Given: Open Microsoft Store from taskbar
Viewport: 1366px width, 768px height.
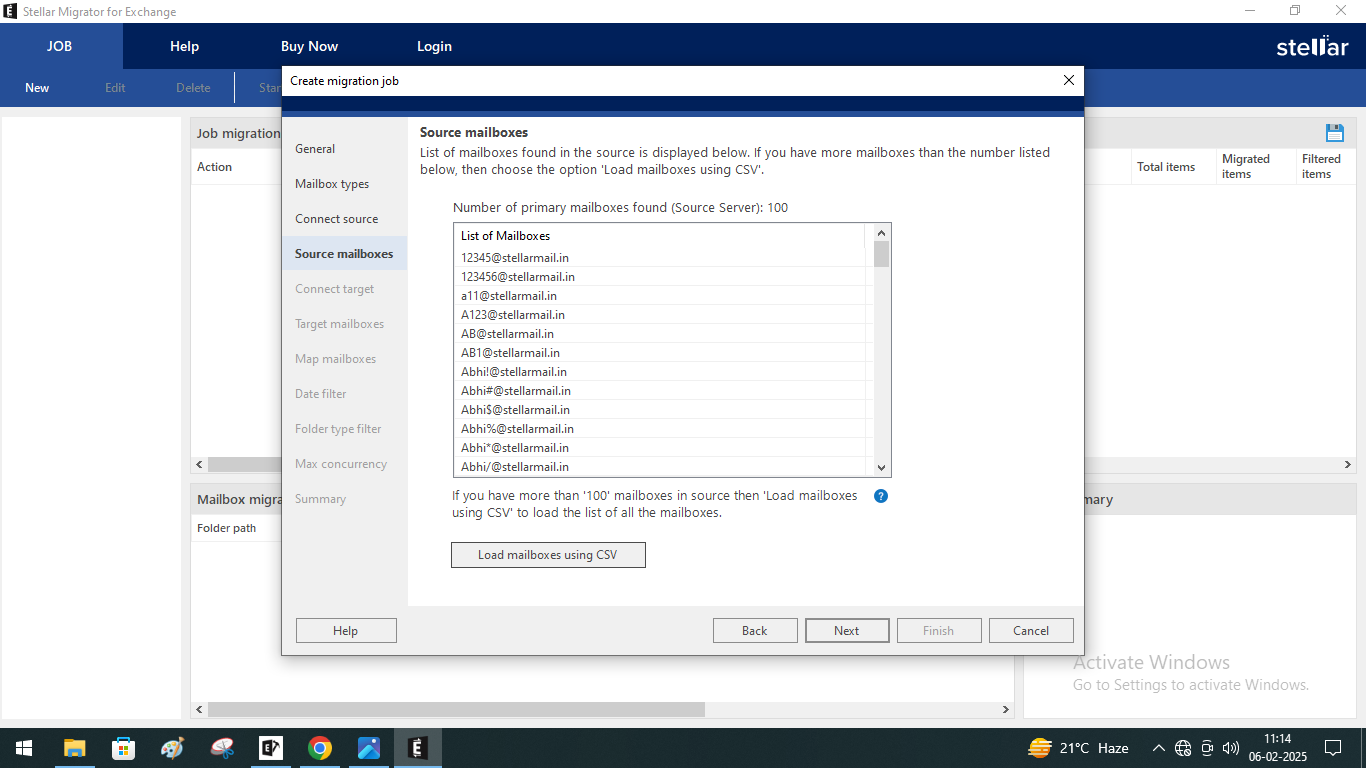Looking at the screenshot, I should 123,748.
